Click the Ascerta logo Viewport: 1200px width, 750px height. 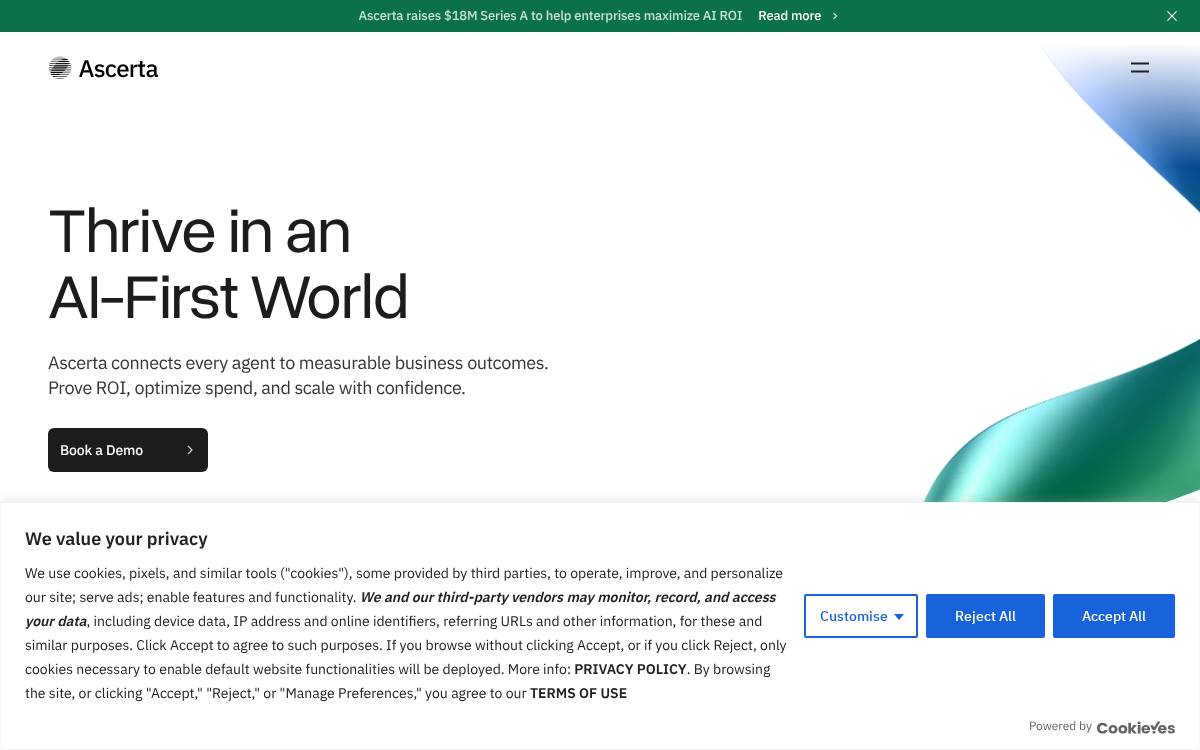tap(103, 68)
